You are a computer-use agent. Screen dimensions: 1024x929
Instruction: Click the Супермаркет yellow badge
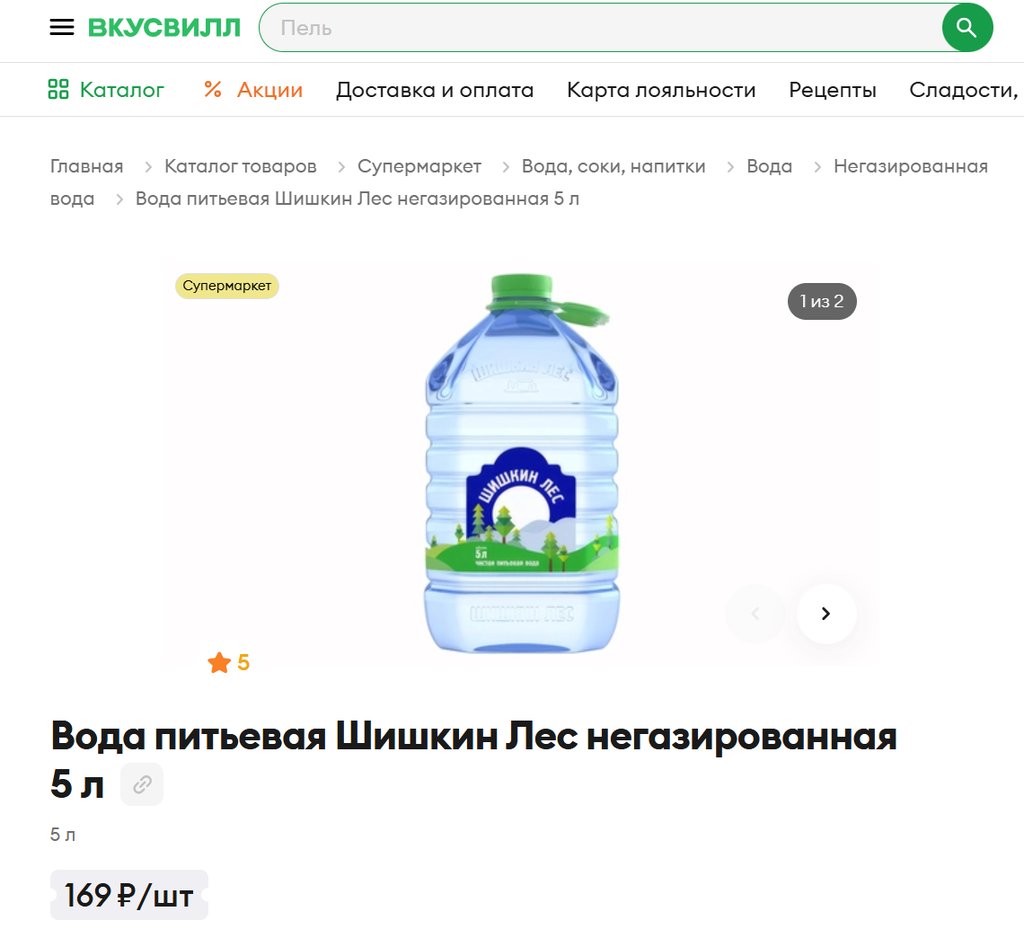coord(227,286)
